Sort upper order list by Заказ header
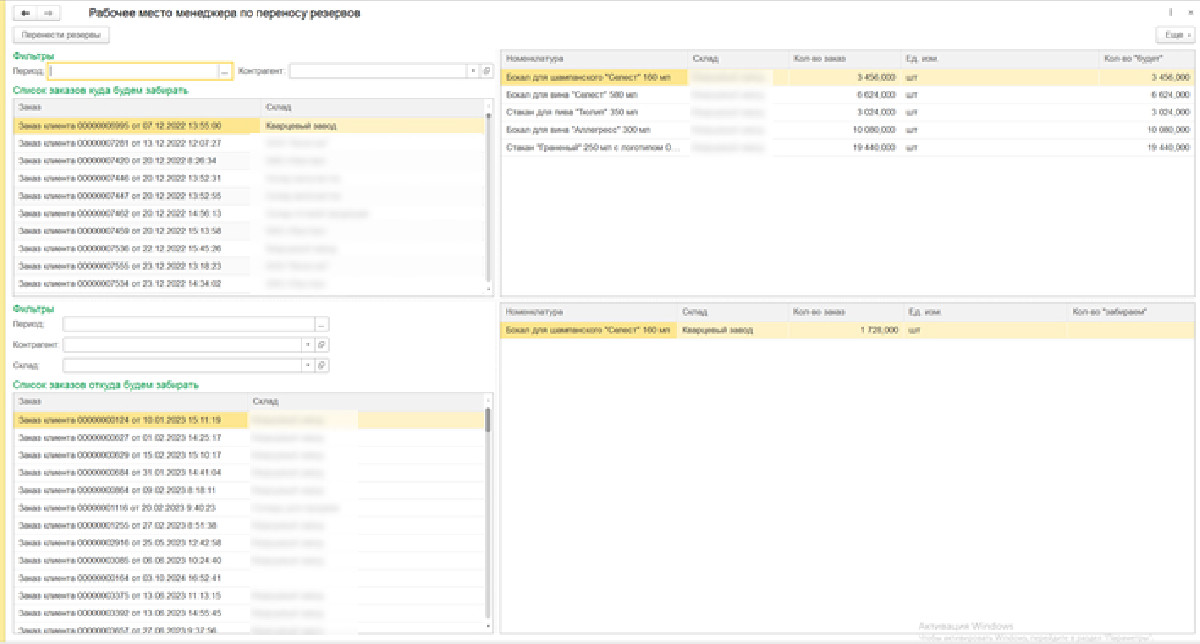Image resolution: width=1200 pixels, height=644 pixels. [x=138, y=106]
